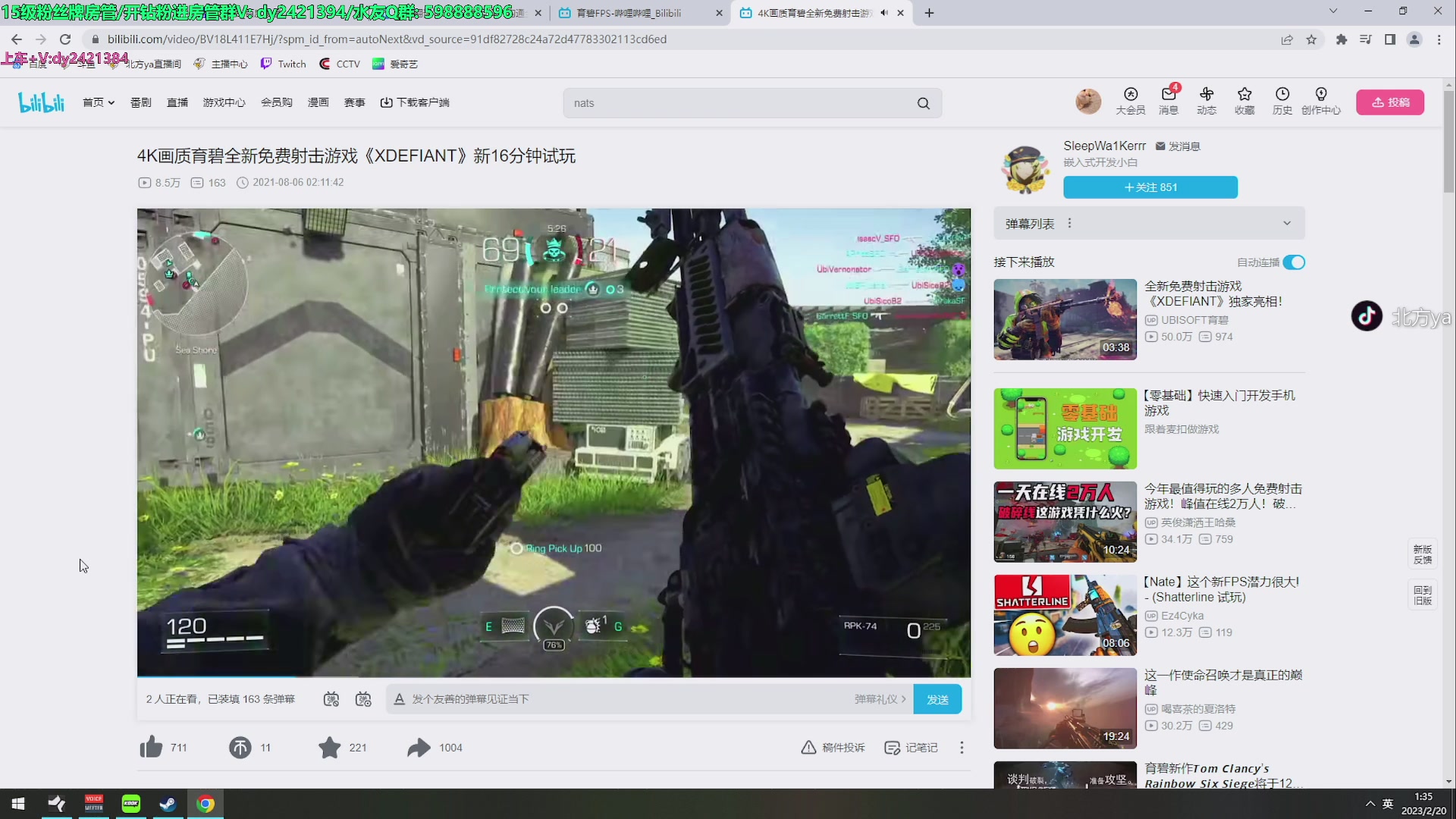Click Chrome icon in taskbar
Screen dimensions: 1456x819
(206, 804)
